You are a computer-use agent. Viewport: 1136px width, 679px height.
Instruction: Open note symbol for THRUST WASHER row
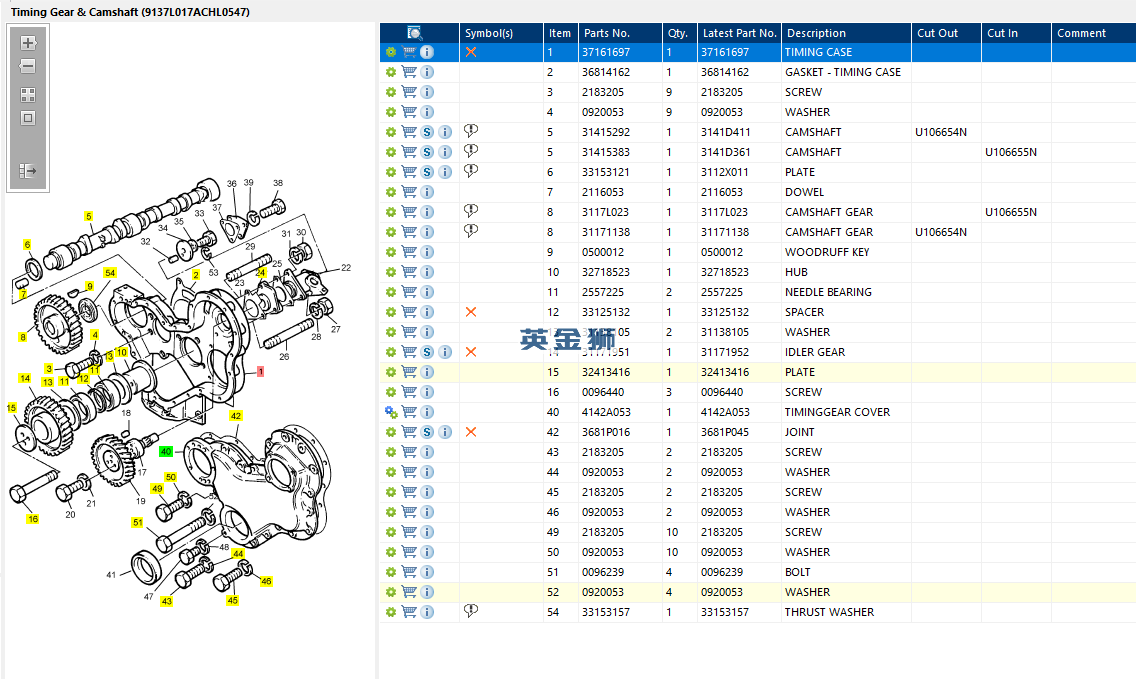point(471,611)
